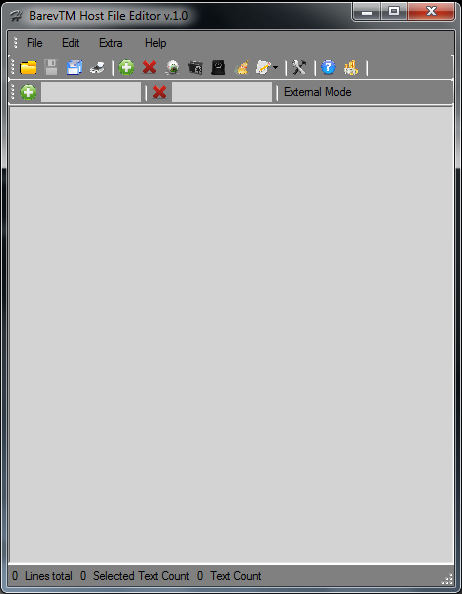
Task: Maximize the BarevTM Host File Editor window
Action: [394, 11]
